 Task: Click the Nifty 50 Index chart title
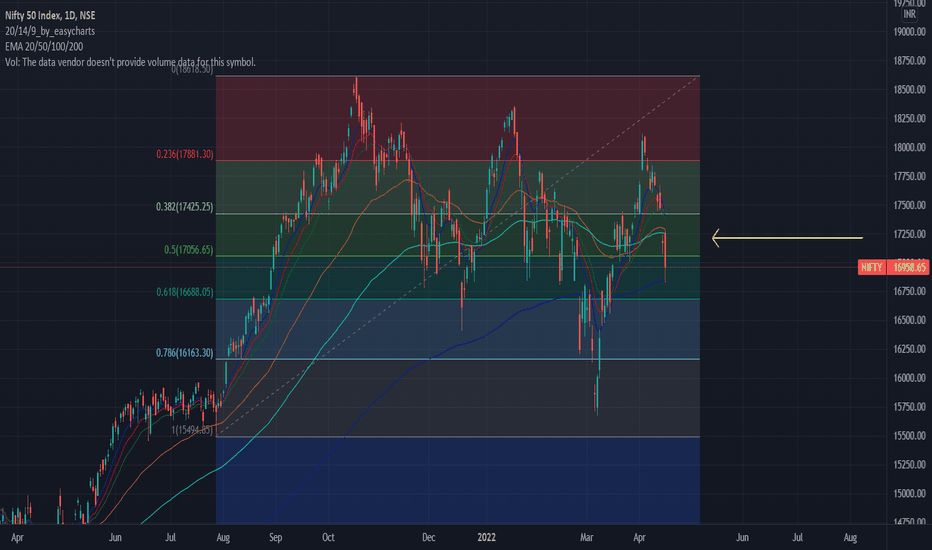50,15
